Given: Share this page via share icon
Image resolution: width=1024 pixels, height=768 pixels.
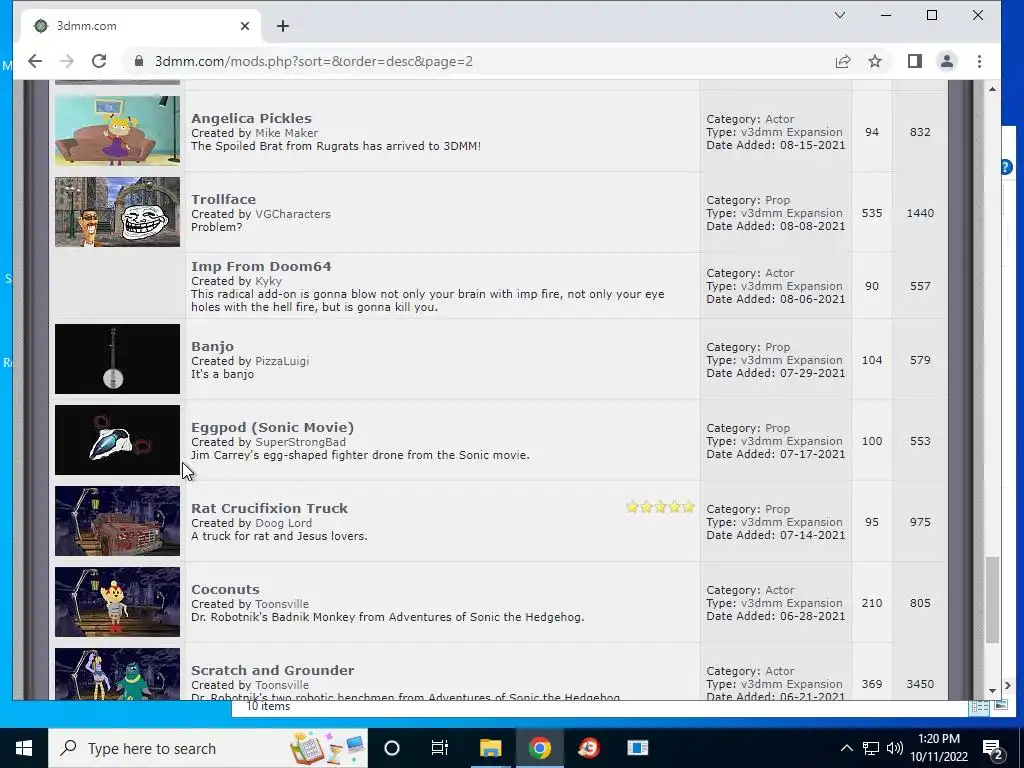Looking at the screenshot, I should (x=842, y=61).
